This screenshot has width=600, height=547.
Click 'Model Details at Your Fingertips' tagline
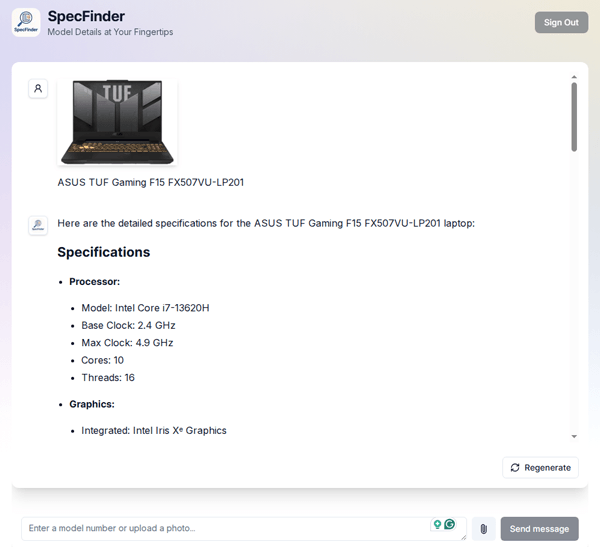[110, 32]
